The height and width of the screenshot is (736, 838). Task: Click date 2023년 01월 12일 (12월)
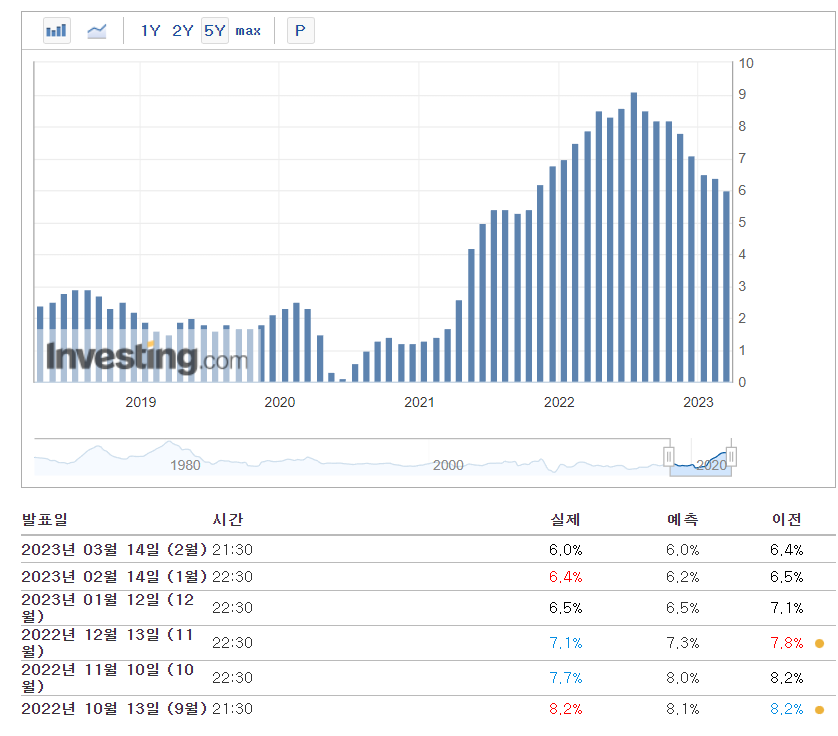pyautogui.click(x=108, y=608)
